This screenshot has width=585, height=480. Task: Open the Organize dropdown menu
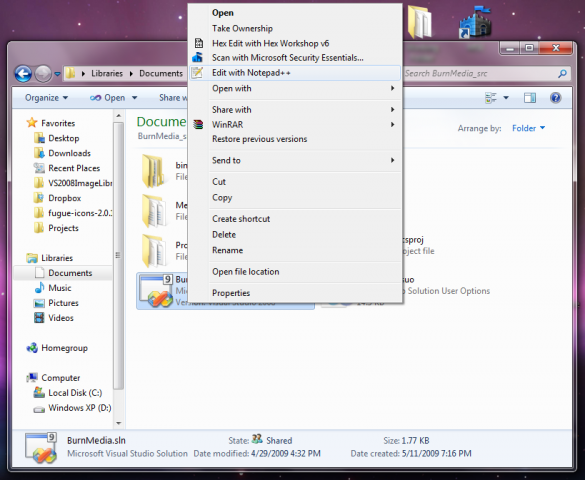[x=46, y=98]
